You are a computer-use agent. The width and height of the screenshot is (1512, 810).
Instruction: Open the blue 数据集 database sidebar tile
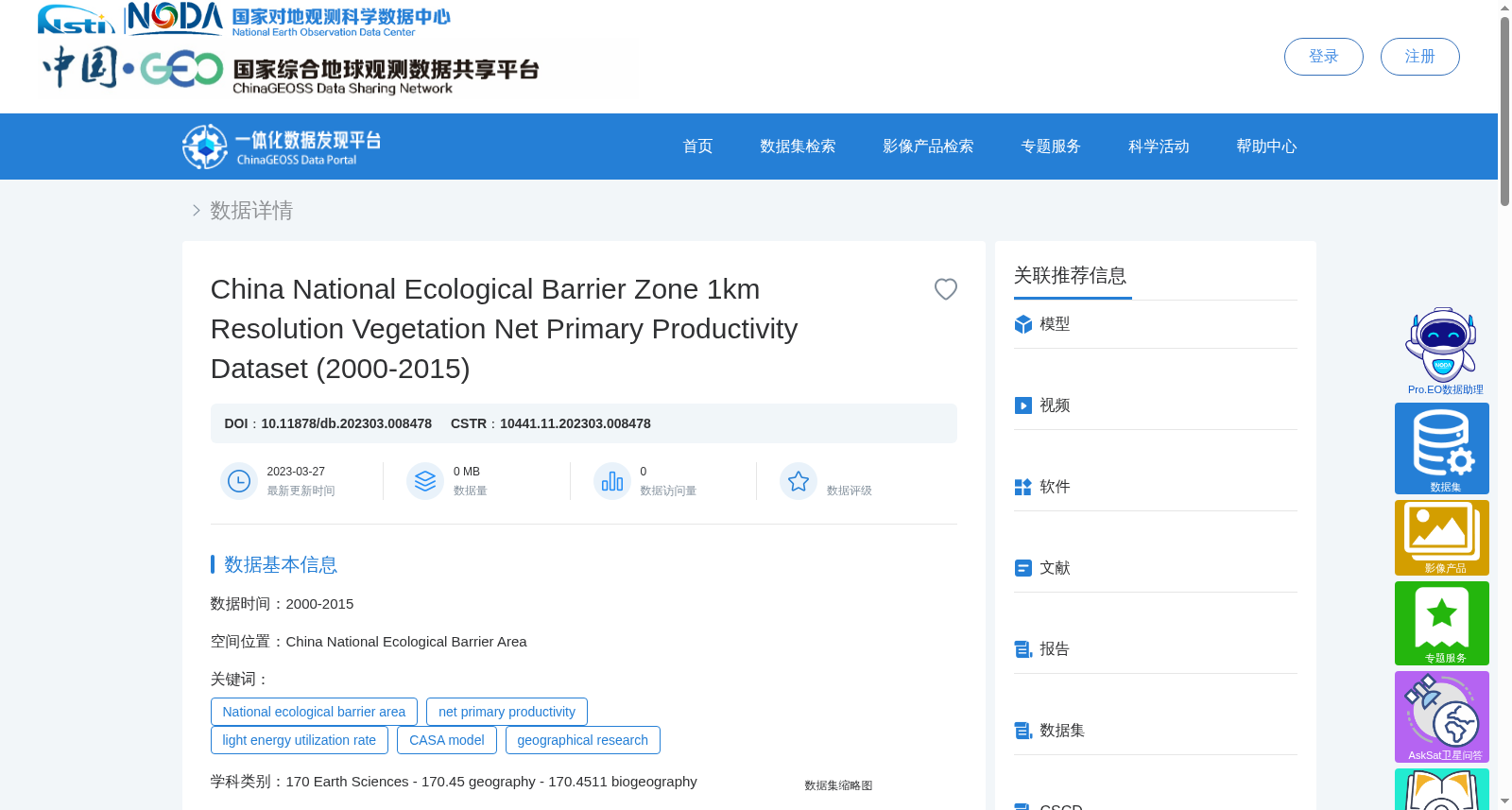[x=1442, y=448]
